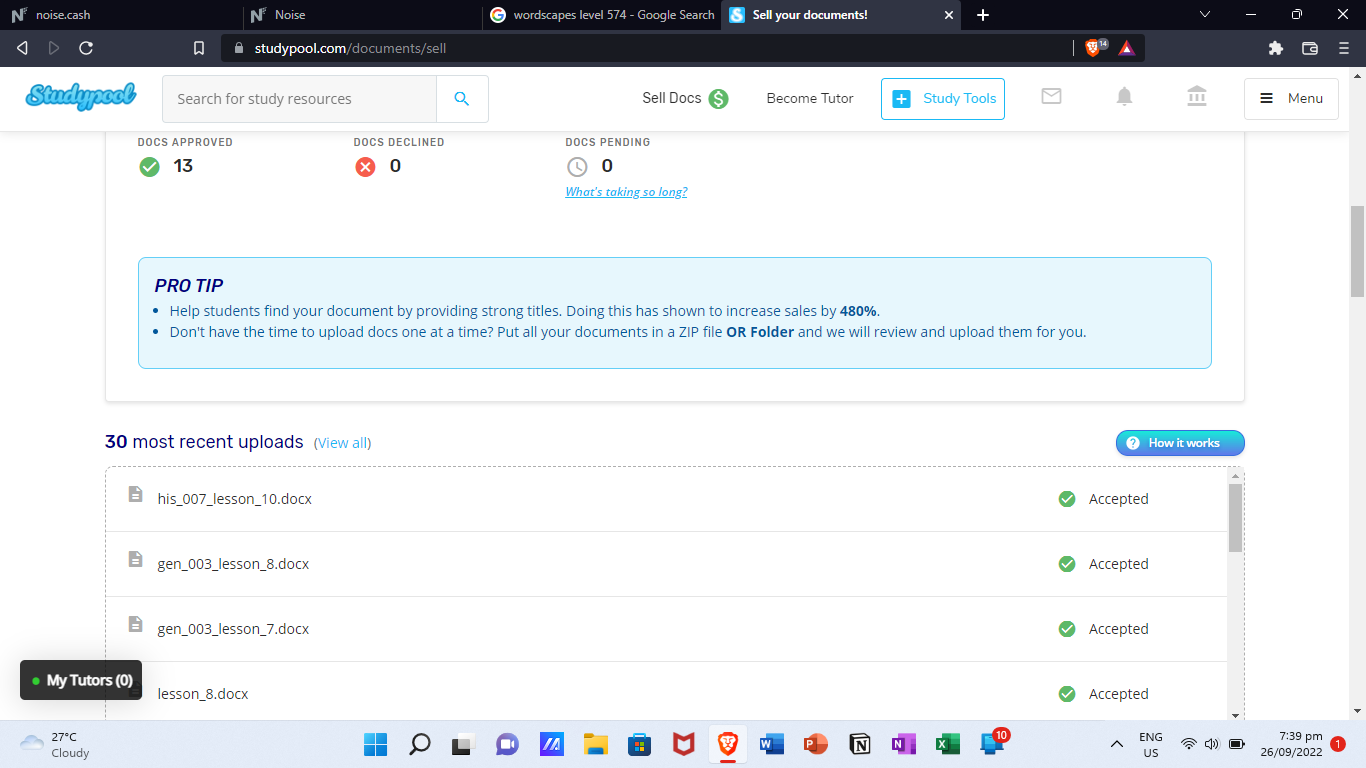Click the browser address bar
The height and width of the screenshot is (768, 1366).
point(645,48)
